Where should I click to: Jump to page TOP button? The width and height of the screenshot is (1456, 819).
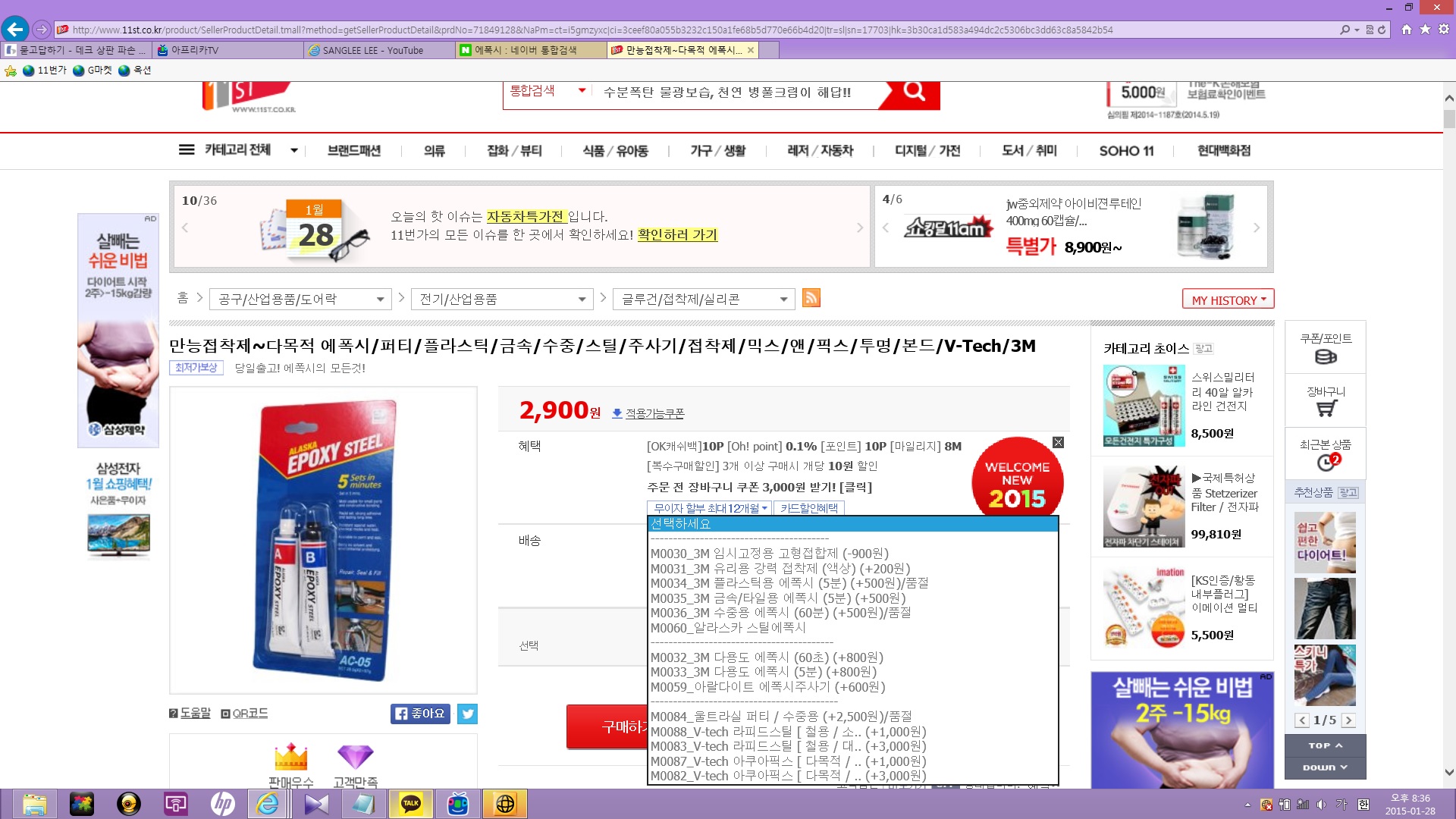(1326, 745)
